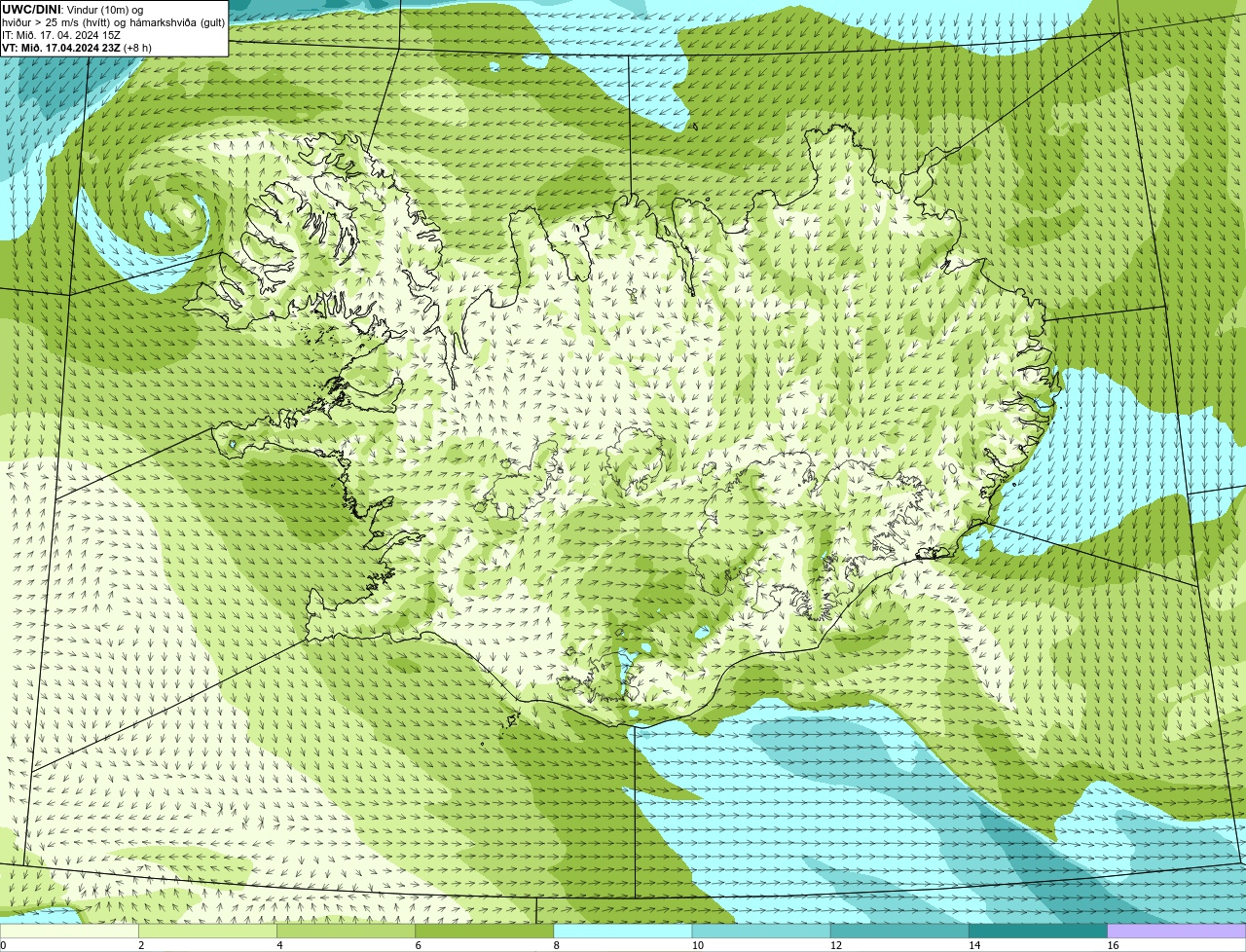Screen dimensions: 1246x952
Task: Click the legend scale label '16'
Action: coord(1113,945)
